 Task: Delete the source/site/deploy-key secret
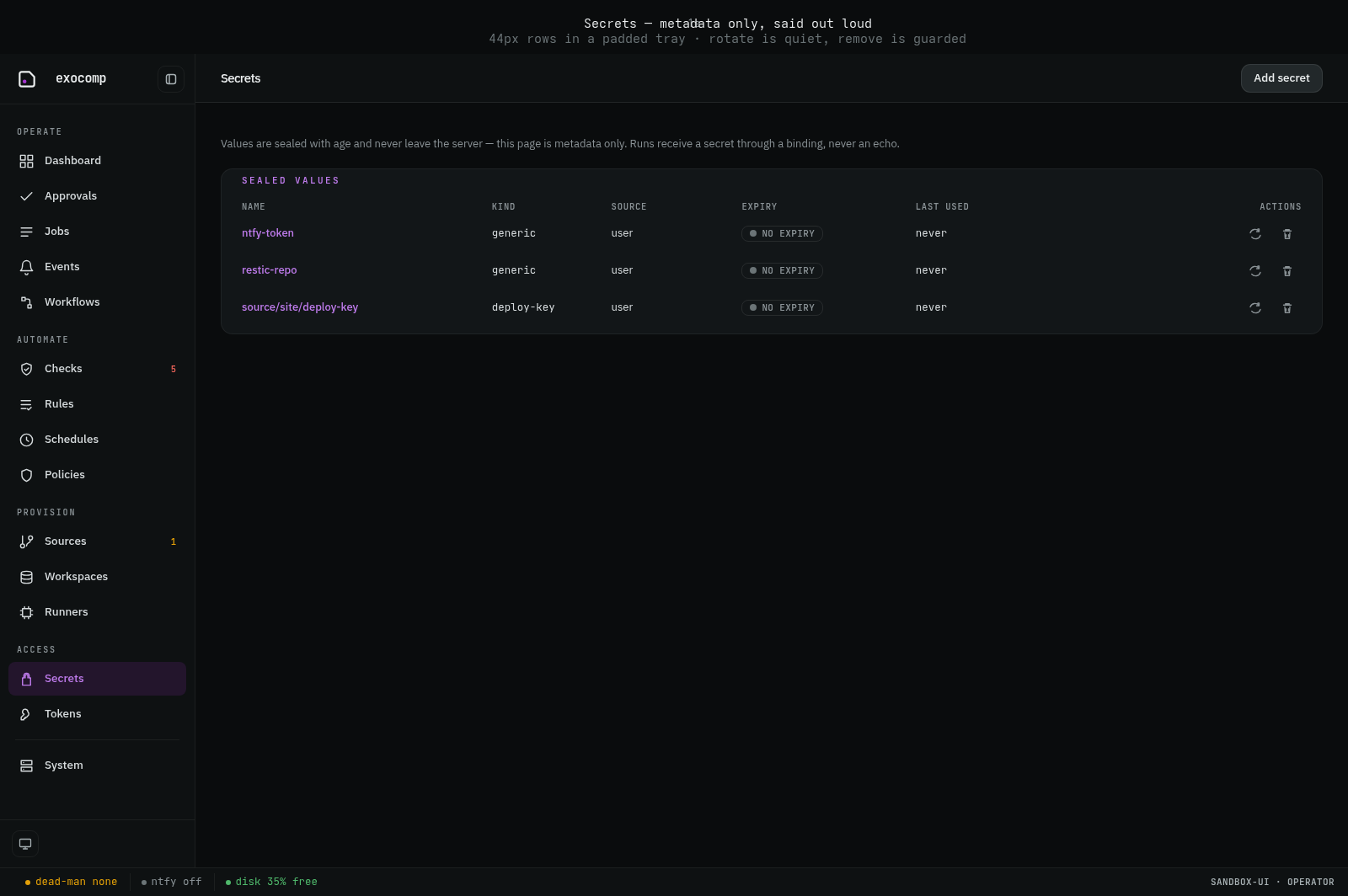(1287, 308)
